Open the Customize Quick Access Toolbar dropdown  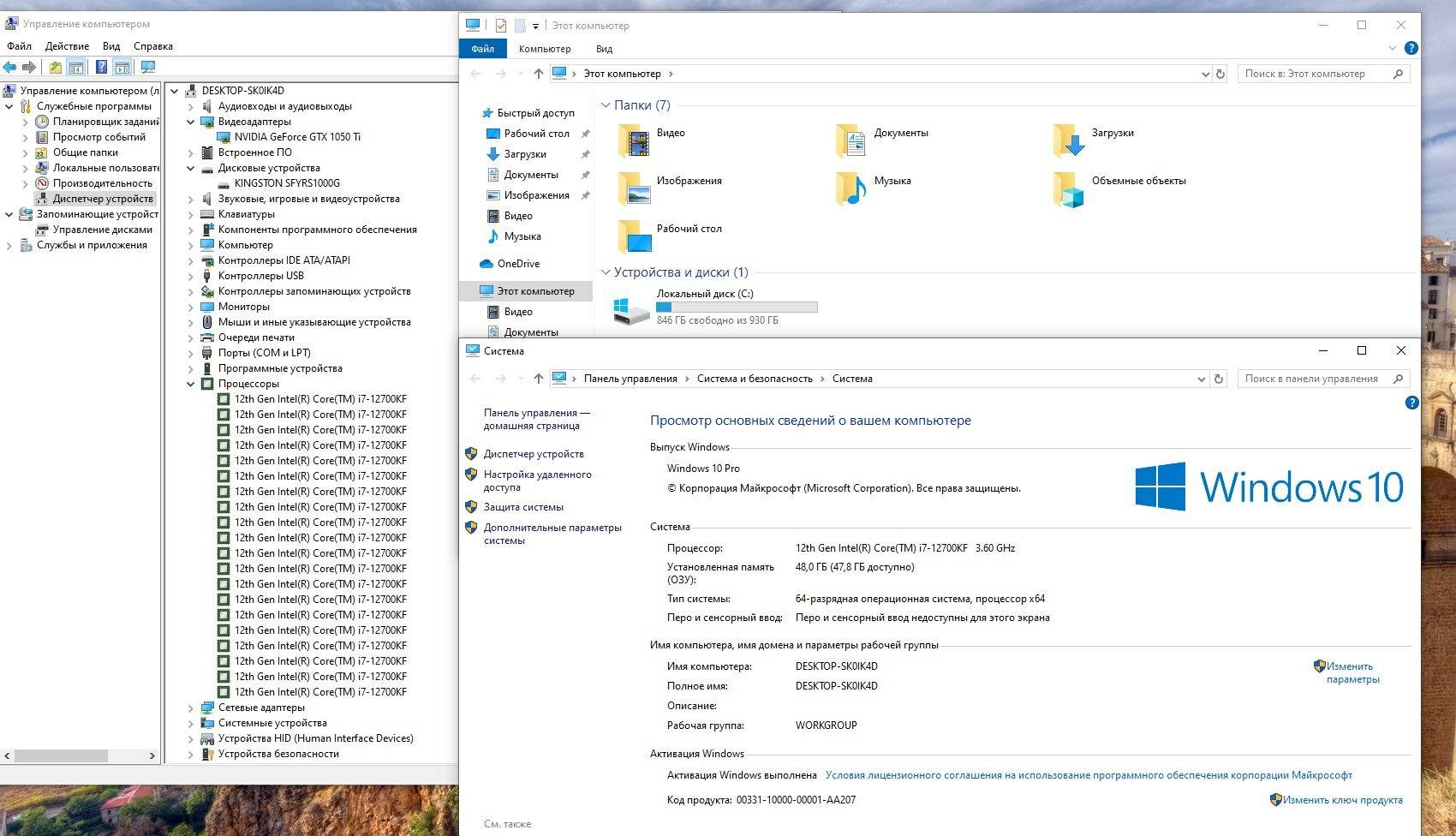click(535, 27)
